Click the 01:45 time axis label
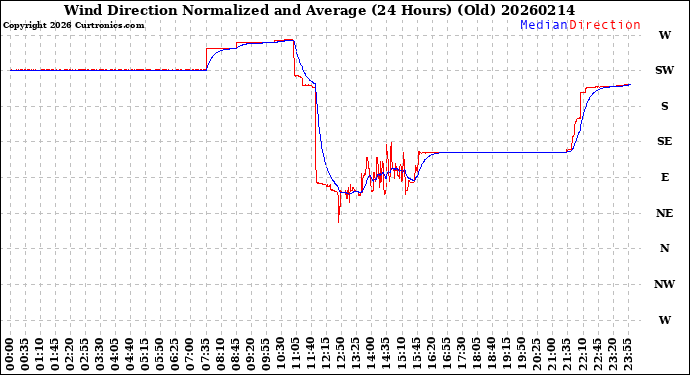 (x=55, y=355)
